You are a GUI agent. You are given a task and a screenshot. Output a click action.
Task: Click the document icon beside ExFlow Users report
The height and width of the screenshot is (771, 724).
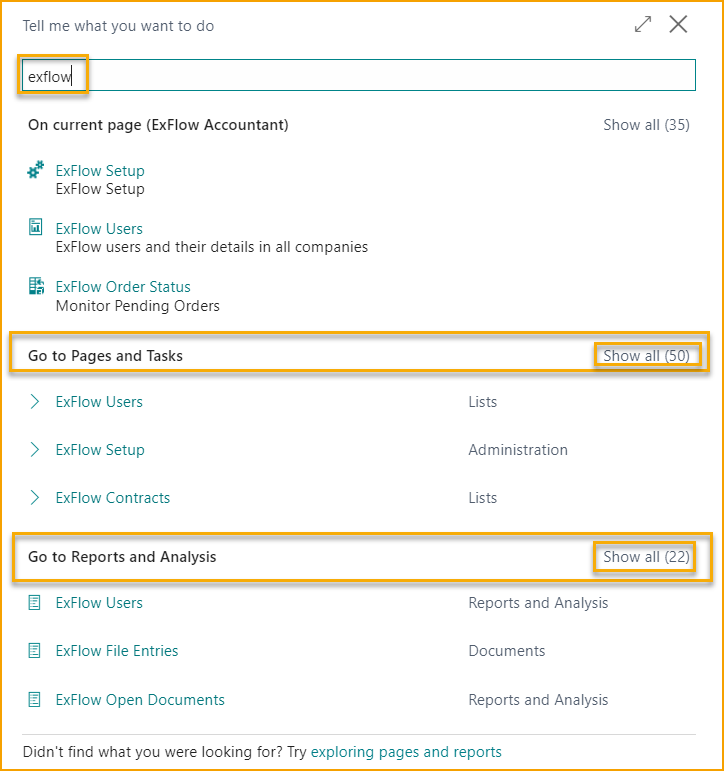point(34,602)
